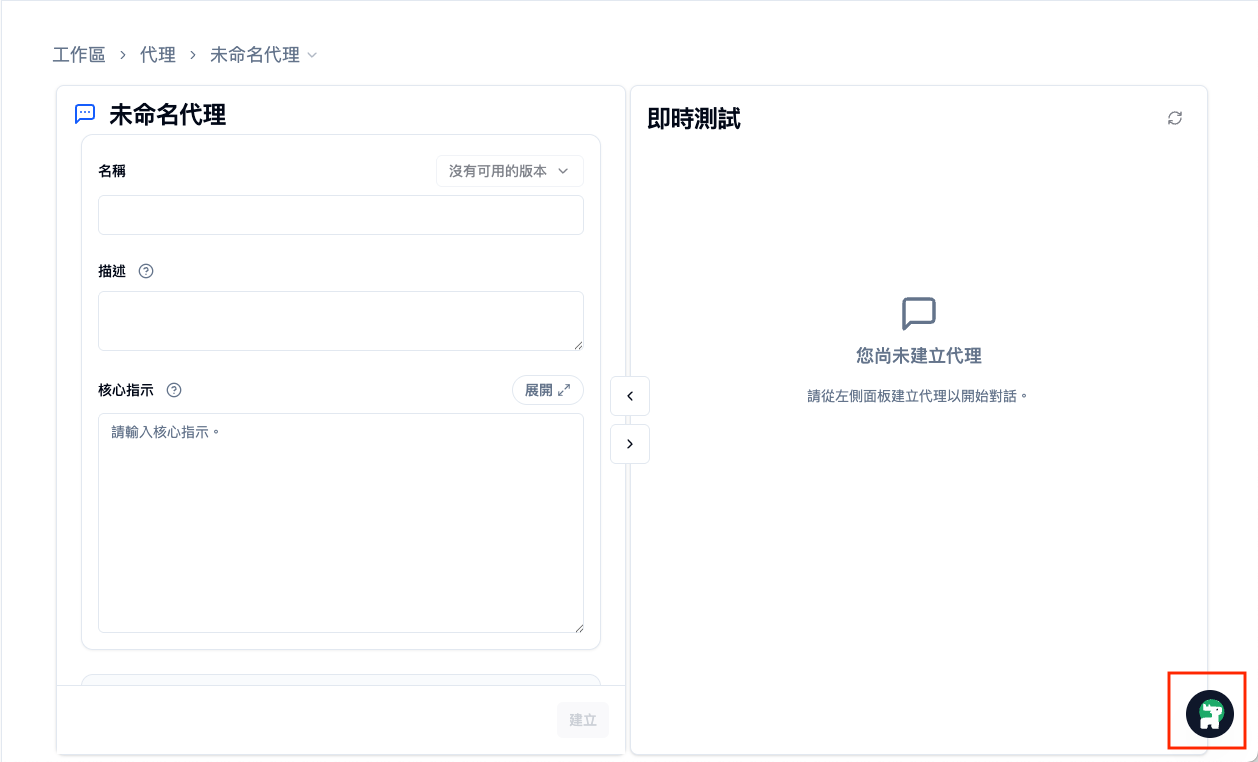Viewport: 1258px width, 762px height.
Task: Go to 工作區 in the breadcrumb
Action: click(79, 55)
